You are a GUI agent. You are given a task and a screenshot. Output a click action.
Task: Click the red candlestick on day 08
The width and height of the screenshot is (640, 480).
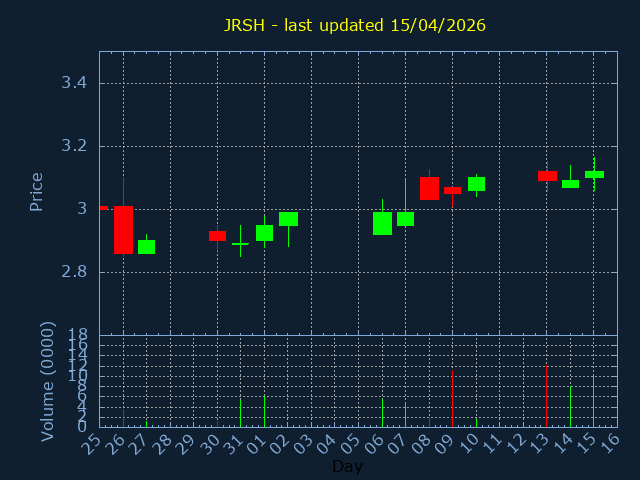[x=429, y=188]
